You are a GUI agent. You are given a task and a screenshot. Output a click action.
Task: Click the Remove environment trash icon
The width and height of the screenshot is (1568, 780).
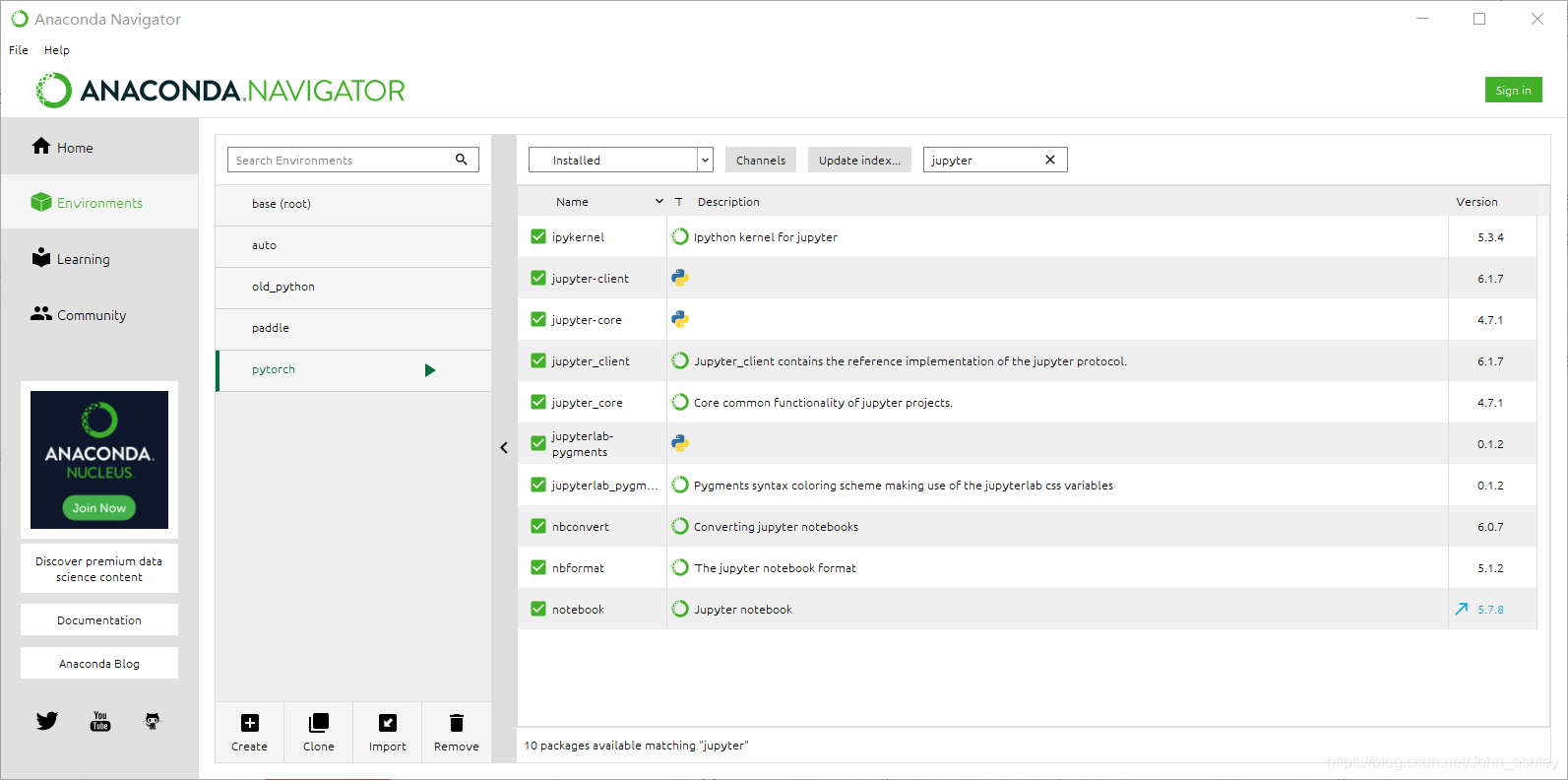[457, 723]
